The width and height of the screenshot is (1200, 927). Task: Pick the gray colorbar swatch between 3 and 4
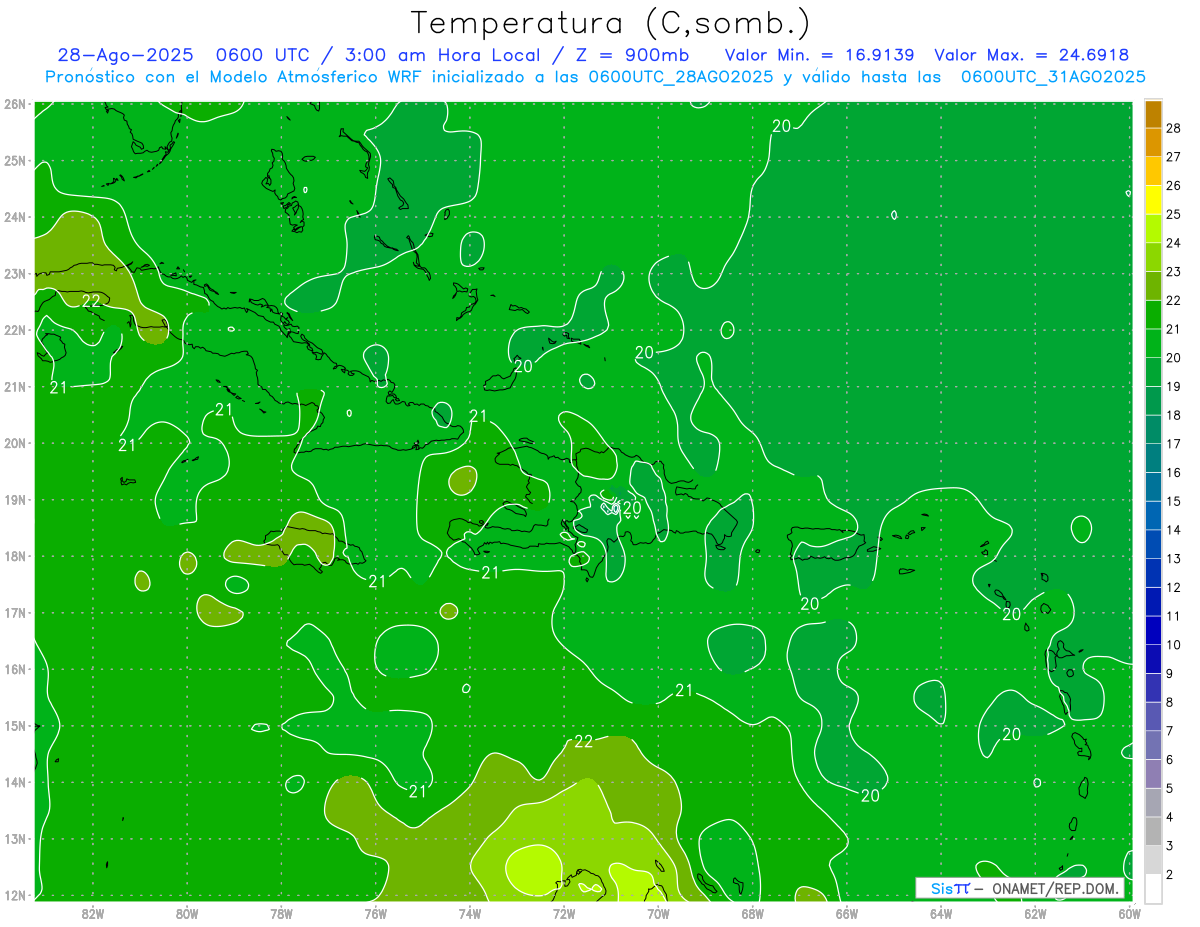1153,831
